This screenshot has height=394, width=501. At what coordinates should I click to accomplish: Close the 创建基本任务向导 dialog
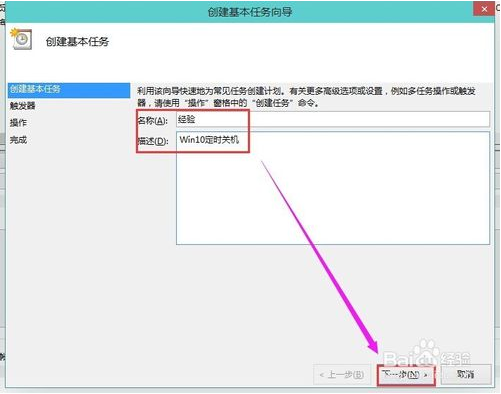pos(484,9)
